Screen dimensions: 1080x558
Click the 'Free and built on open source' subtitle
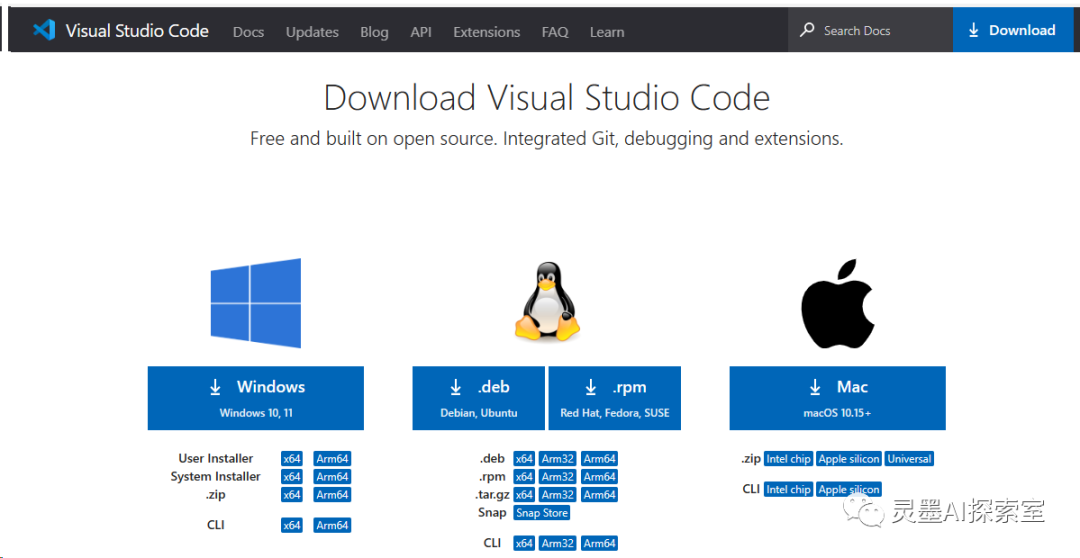click(x=547, y=138)
